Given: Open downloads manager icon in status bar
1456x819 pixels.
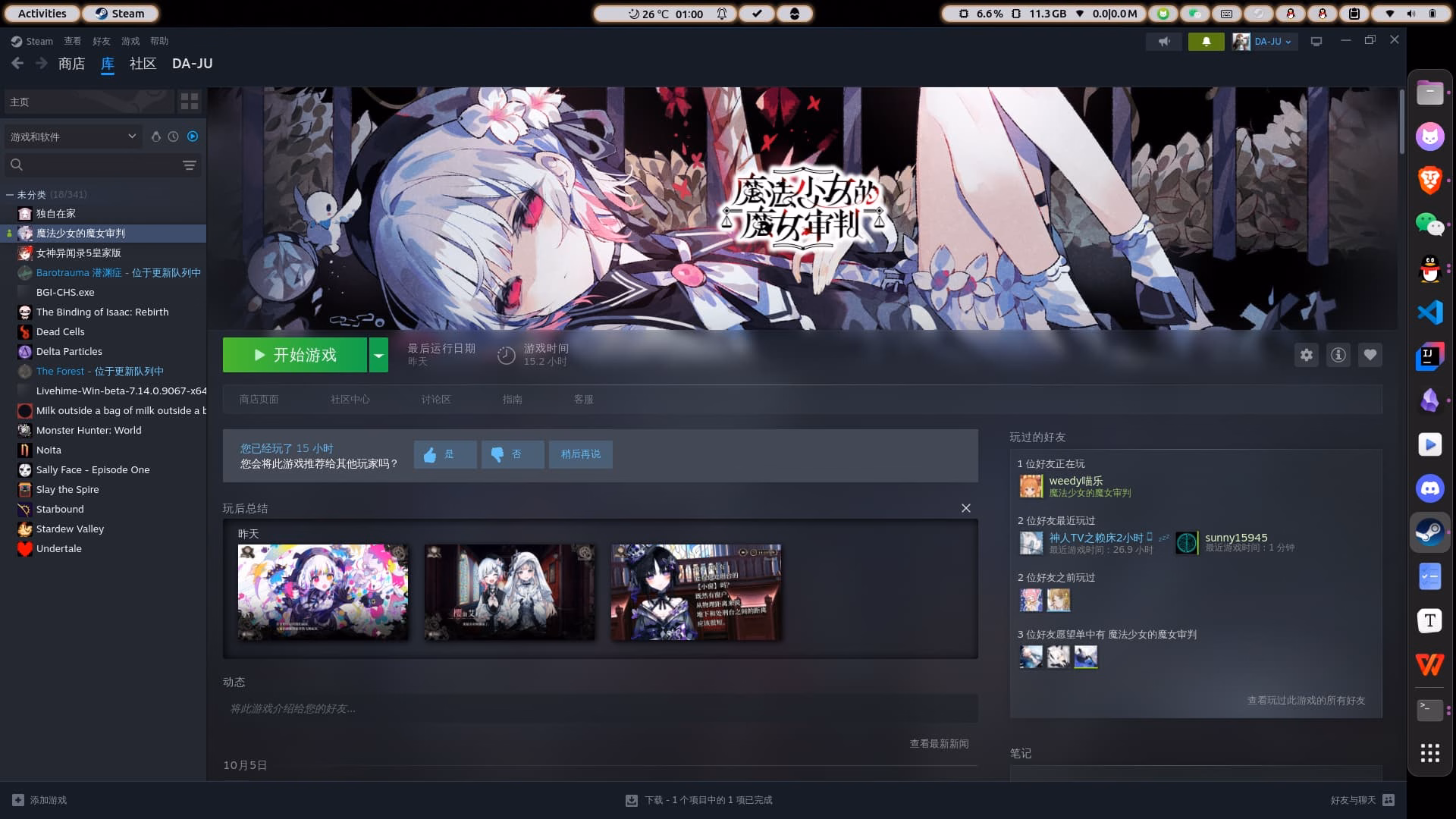Looking at the screenshot, I should (631, 800).
